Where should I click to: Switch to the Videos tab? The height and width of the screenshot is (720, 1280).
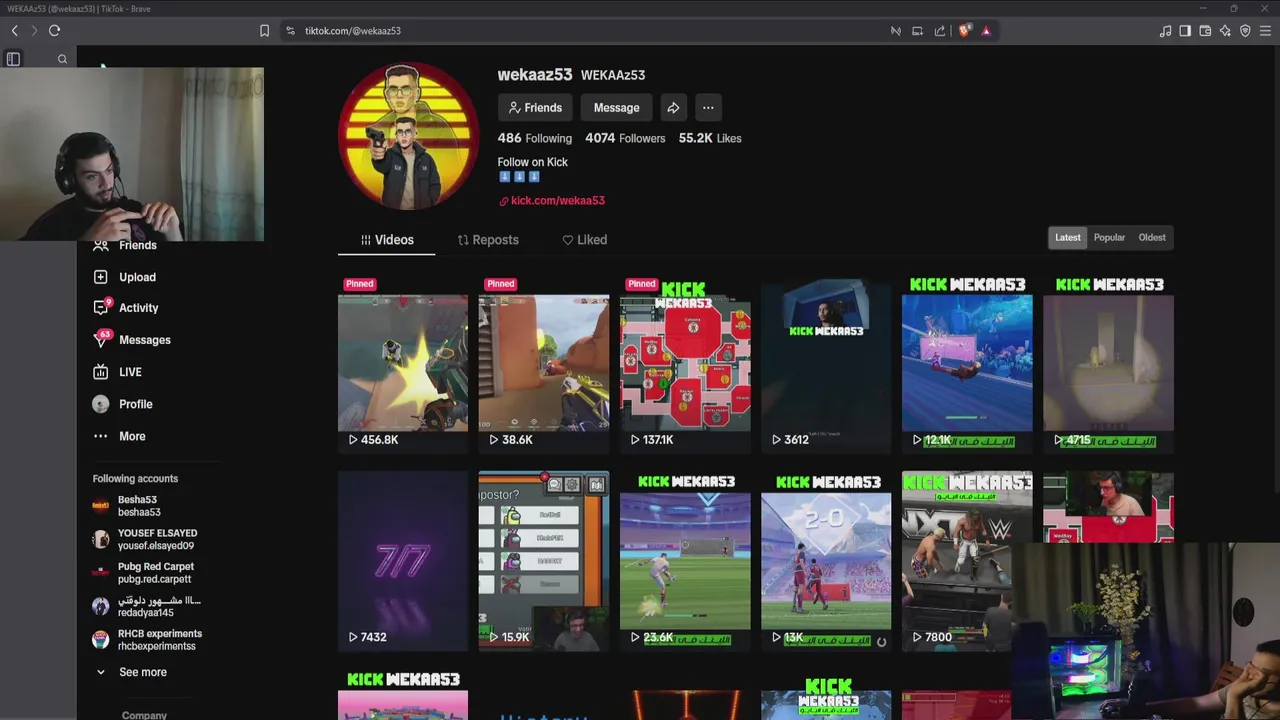pos(386,240)
